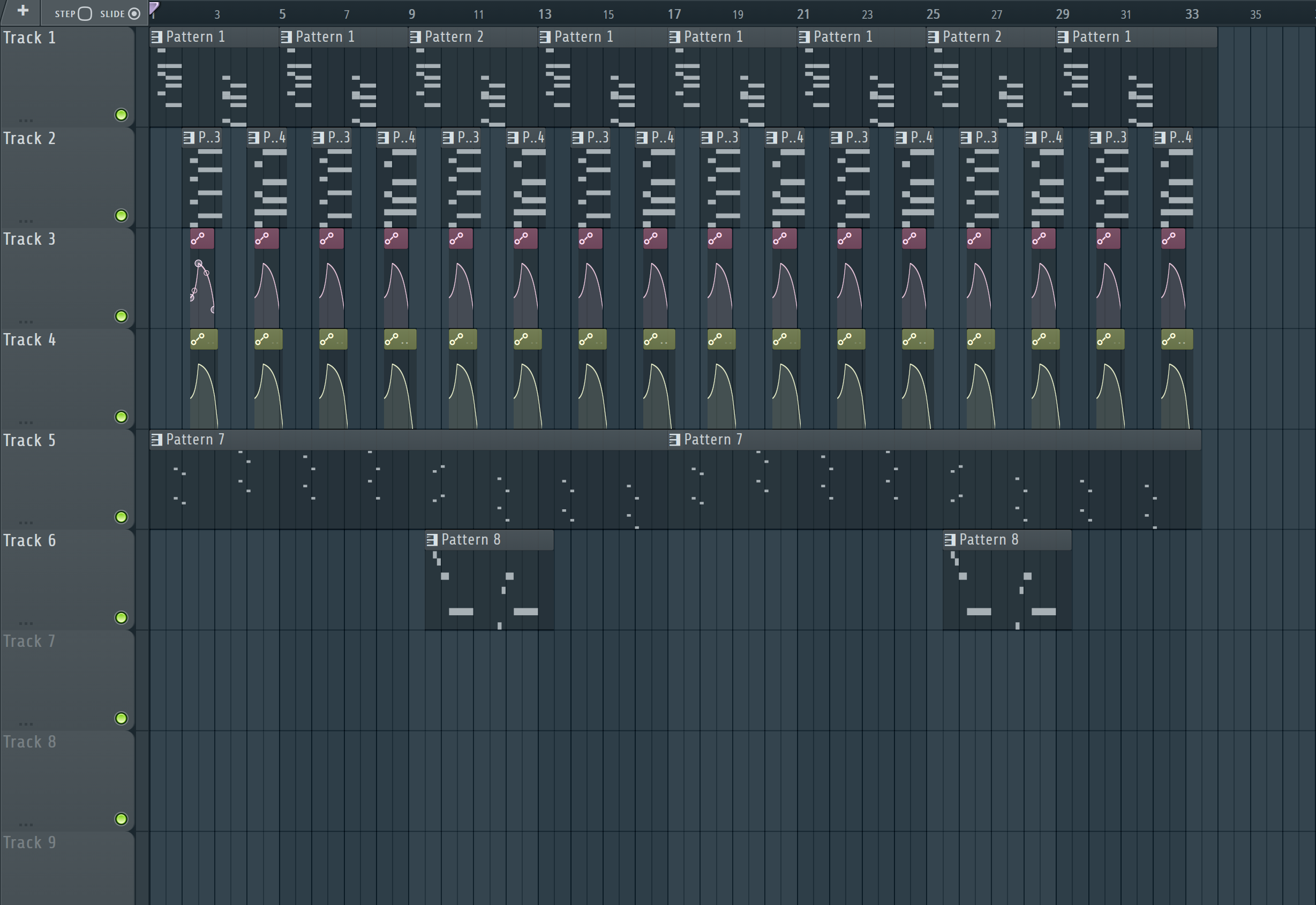Screen dimensions: 1316x905
Task: Click the last P..4 clip icon on Track 2
Action: click(1161, 137)
